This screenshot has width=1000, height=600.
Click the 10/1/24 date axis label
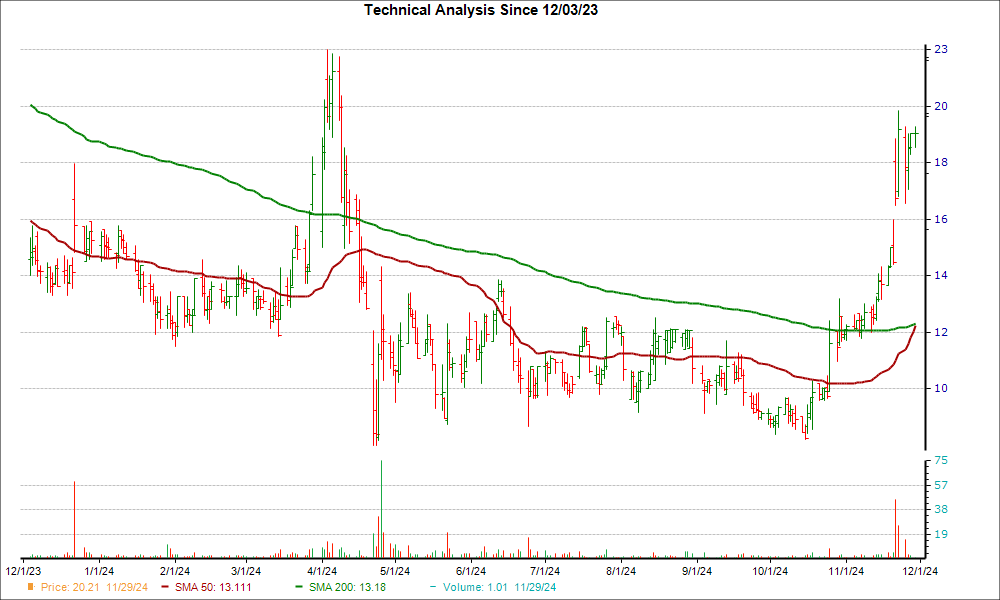[770, 571]
